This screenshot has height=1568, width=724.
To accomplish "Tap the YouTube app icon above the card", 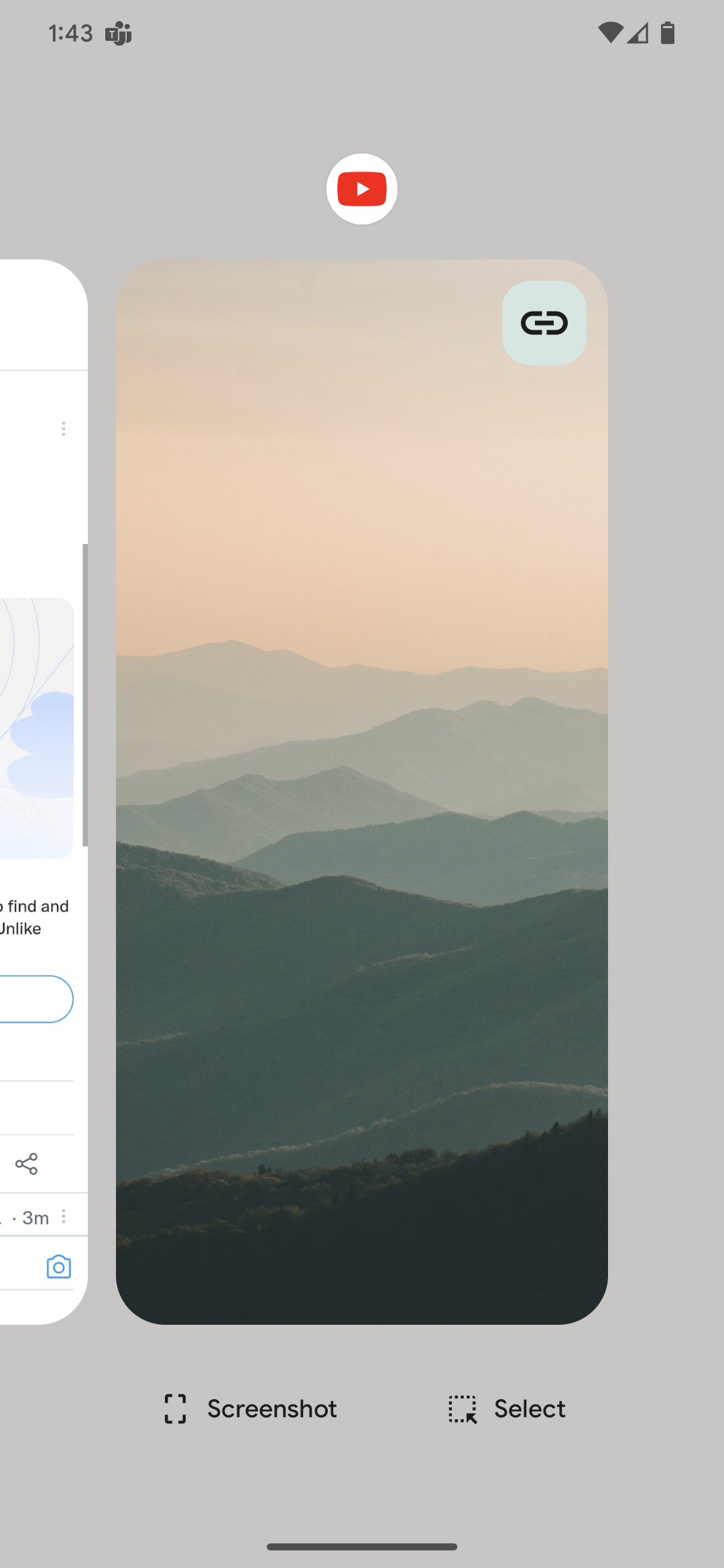I will point(362,189).
